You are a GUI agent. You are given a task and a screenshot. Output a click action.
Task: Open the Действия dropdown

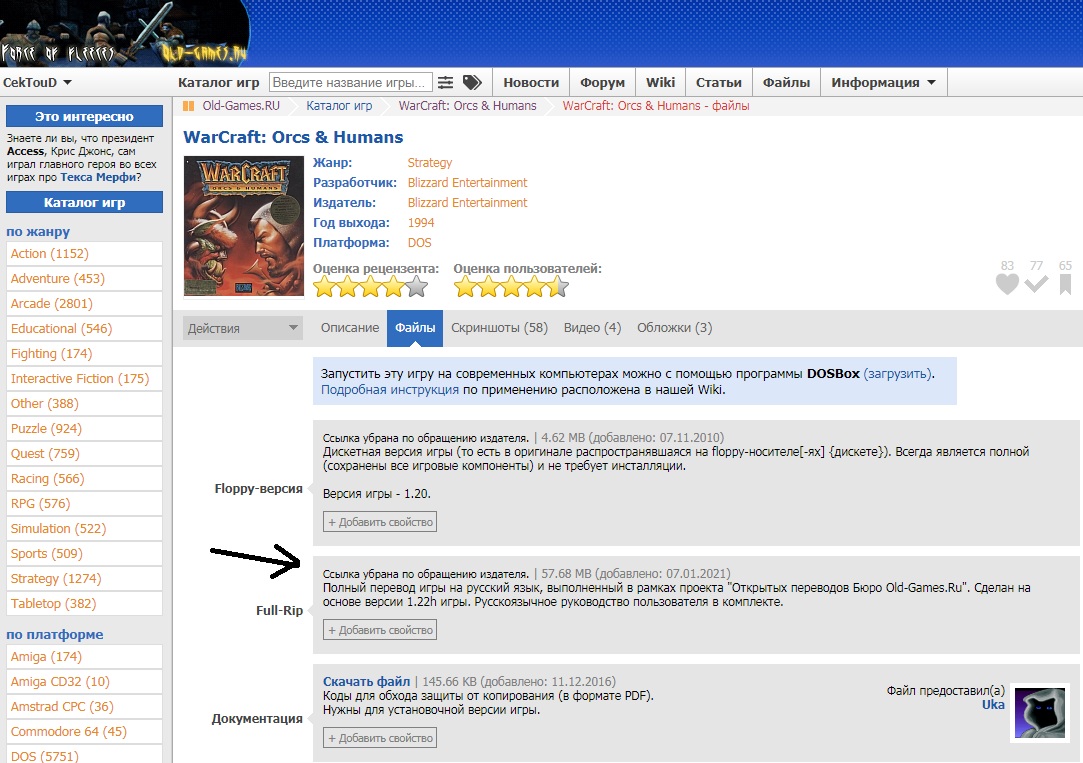pyautogui.click(x=243, y=328)
